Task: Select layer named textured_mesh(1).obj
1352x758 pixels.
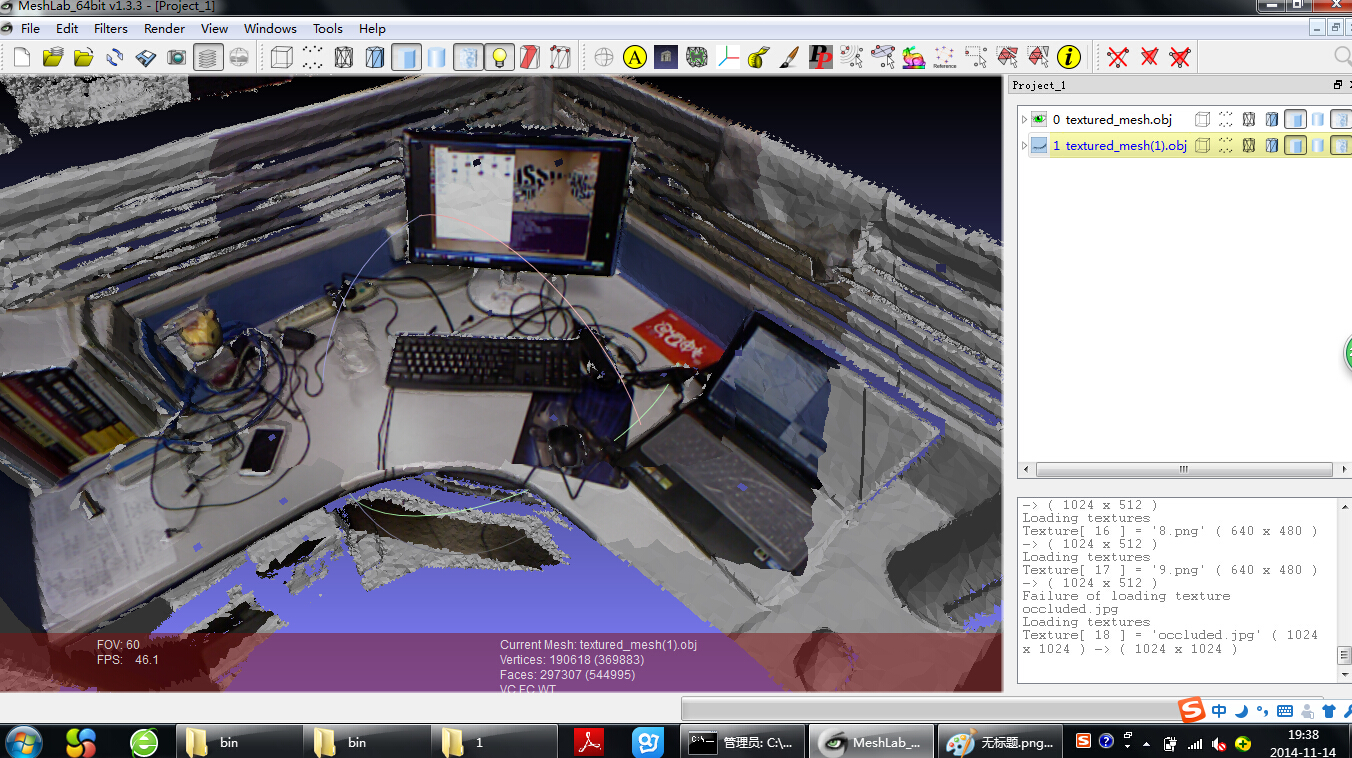Action: click(1126, 145)
